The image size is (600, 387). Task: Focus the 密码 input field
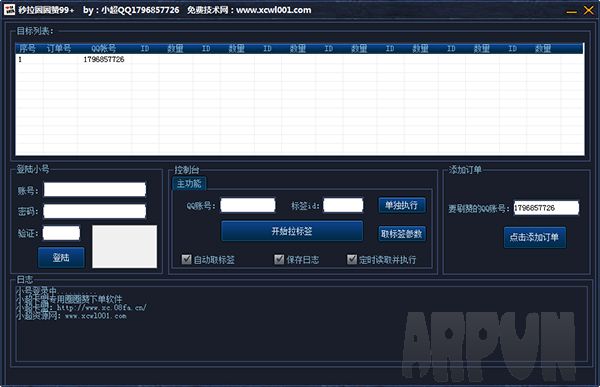tap(95, 211)
